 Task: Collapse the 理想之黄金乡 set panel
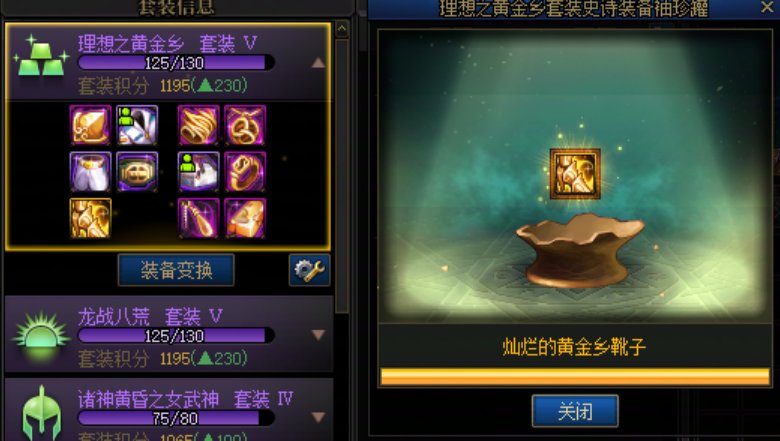tap(318, 63)
